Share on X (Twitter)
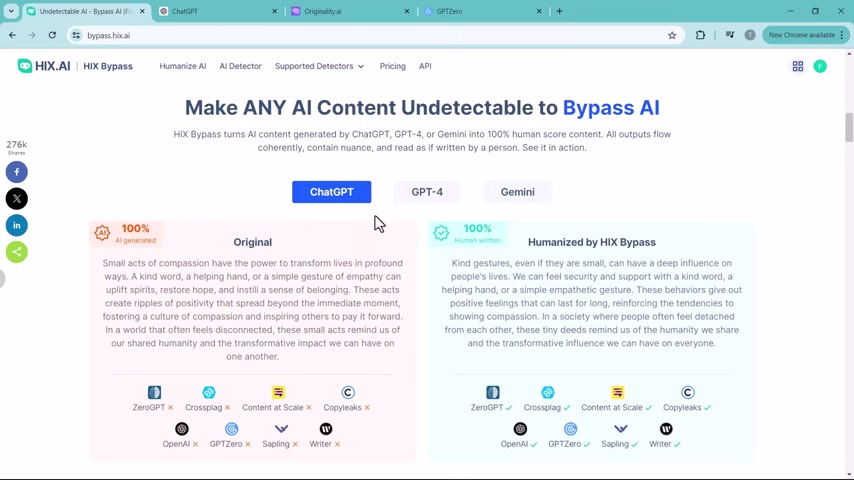This screenshot has height=480, width=854. pyautogui.click(x=17, y=199)
